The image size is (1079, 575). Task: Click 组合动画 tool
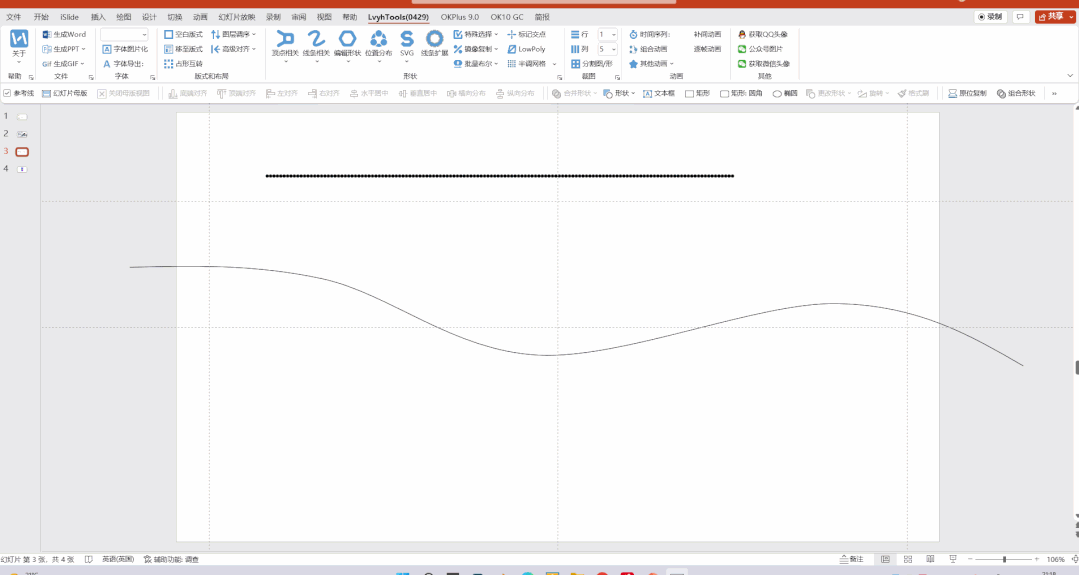click(x=648, y=50)
